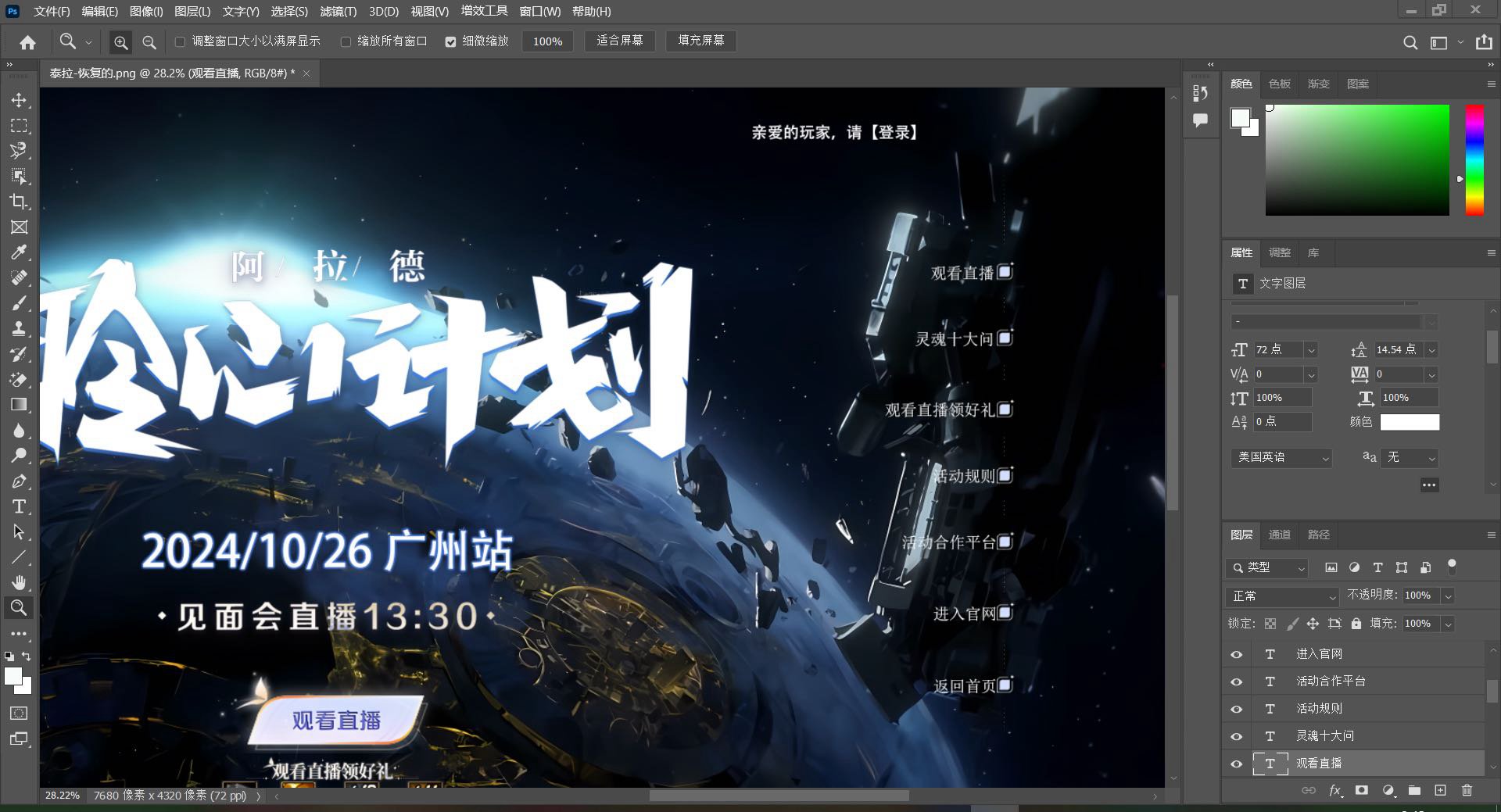Select the Eyedropper tool

(19, 252)
